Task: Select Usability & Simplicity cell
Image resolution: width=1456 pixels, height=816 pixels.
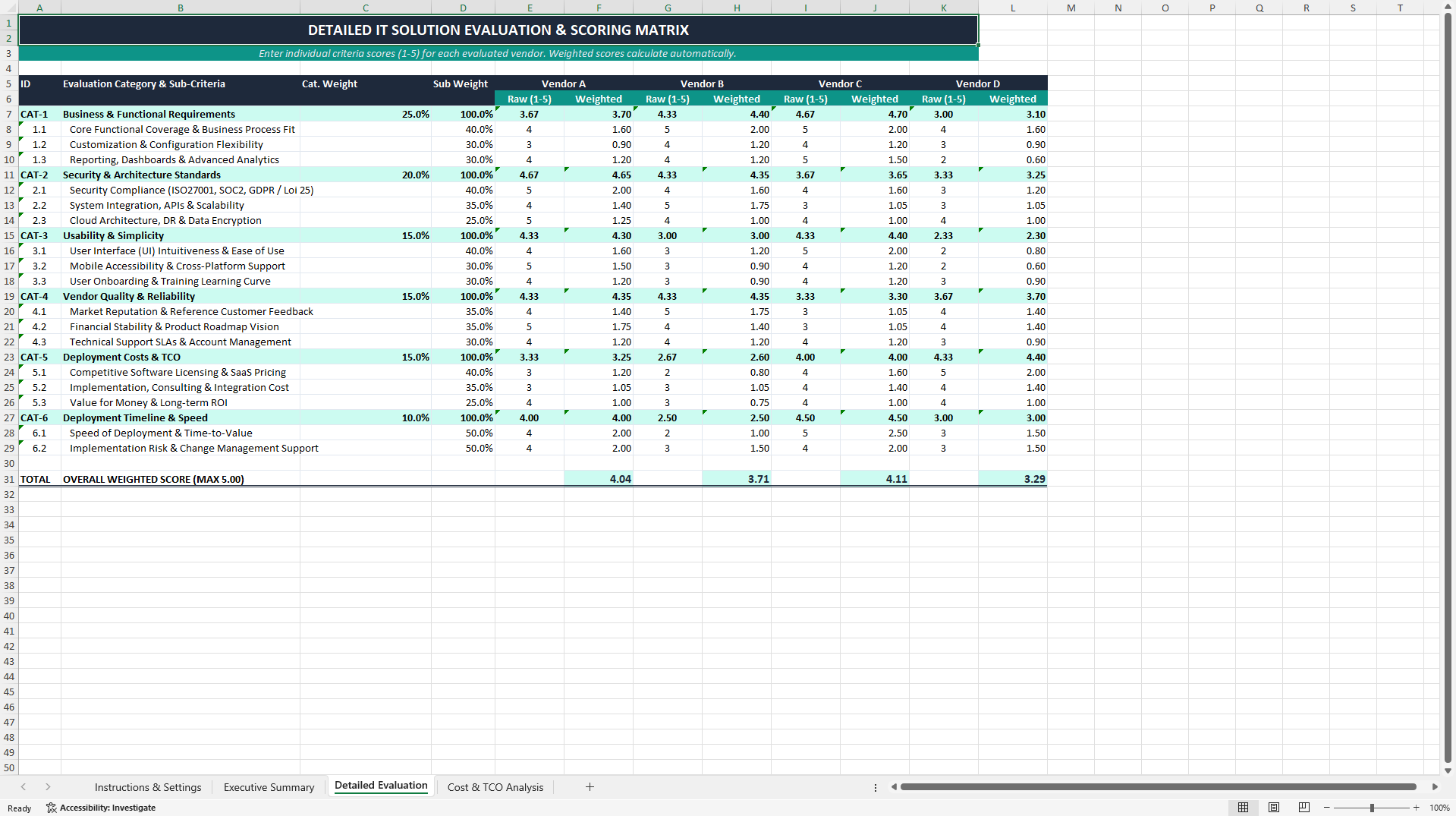Action: pos(181,235)
